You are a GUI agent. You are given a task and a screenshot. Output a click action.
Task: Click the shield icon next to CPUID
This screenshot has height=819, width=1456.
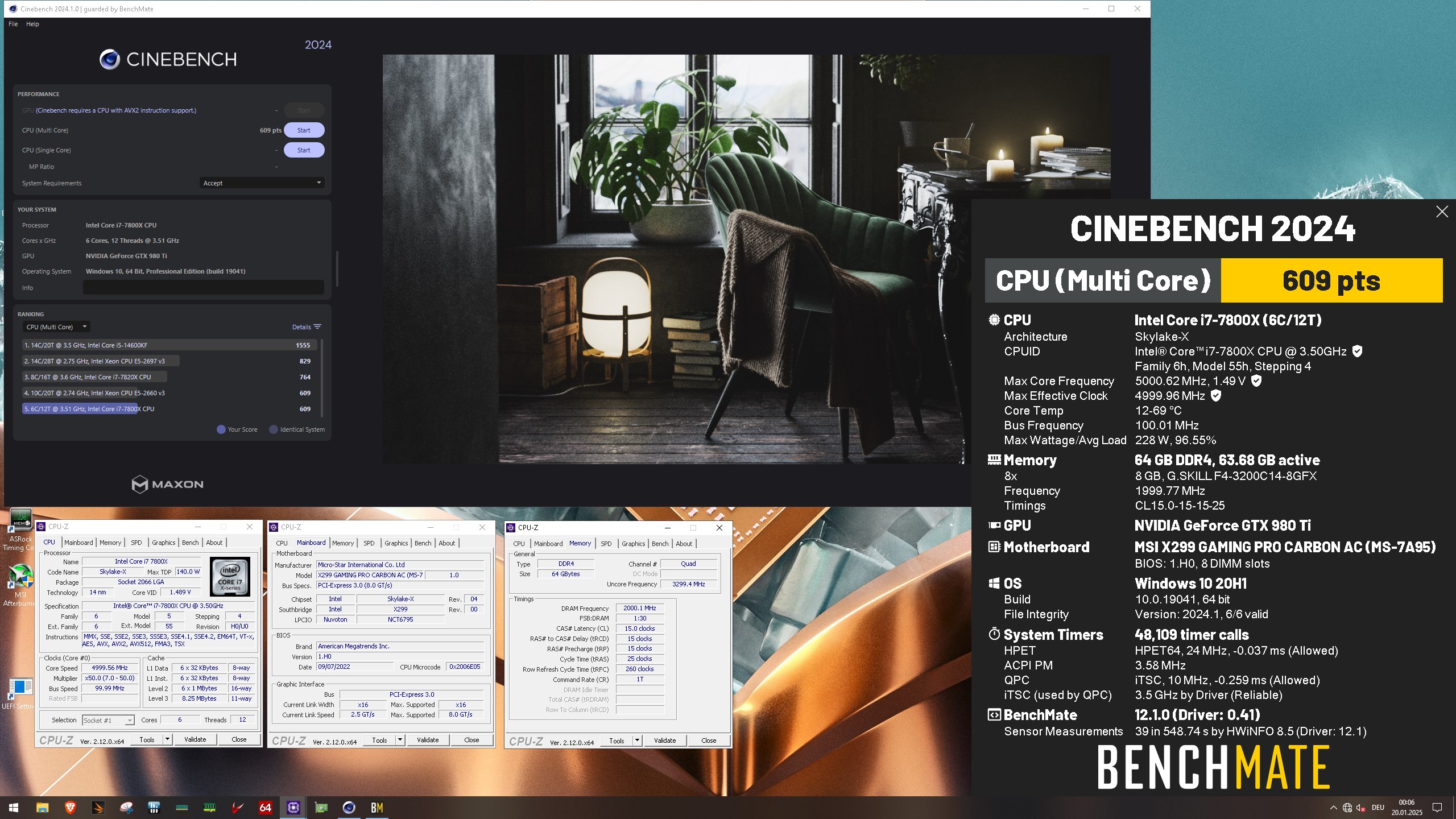1357,351
